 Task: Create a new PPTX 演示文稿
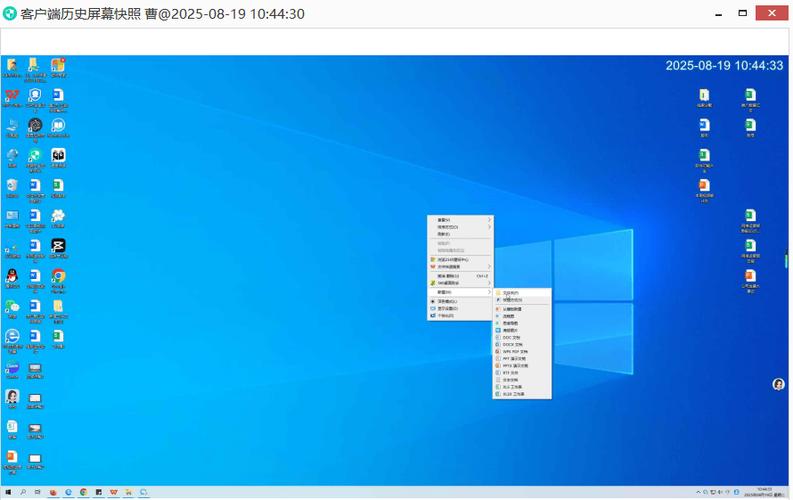coord(522,366)
